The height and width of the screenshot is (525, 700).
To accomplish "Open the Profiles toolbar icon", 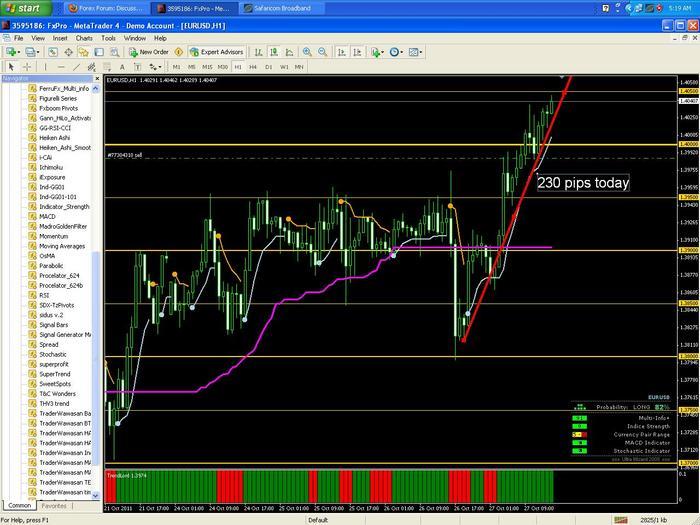I will pos(29,52).
